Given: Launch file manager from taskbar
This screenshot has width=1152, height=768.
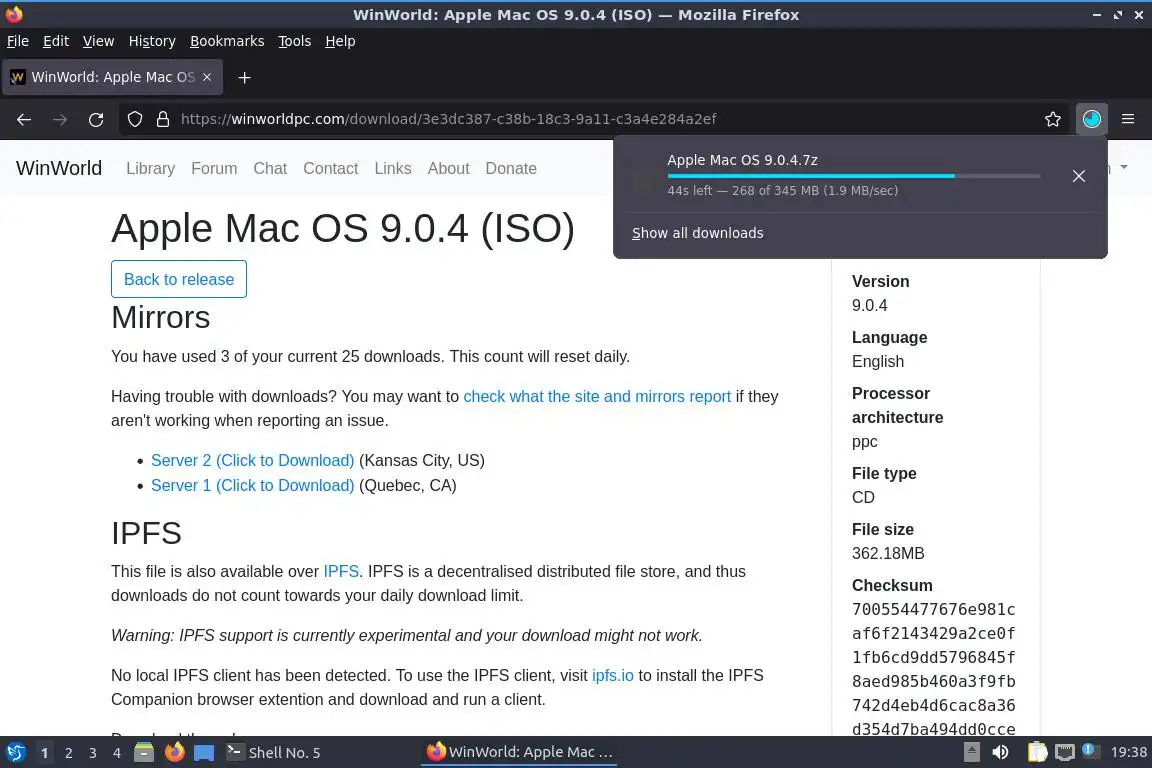Looking at the screenshot, I should tap(144, 752).
